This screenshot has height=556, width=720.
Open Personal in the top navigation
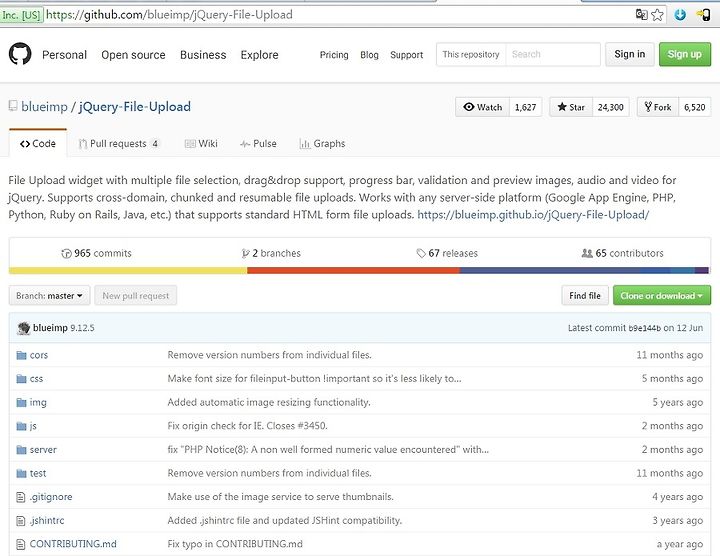point(64,55)
